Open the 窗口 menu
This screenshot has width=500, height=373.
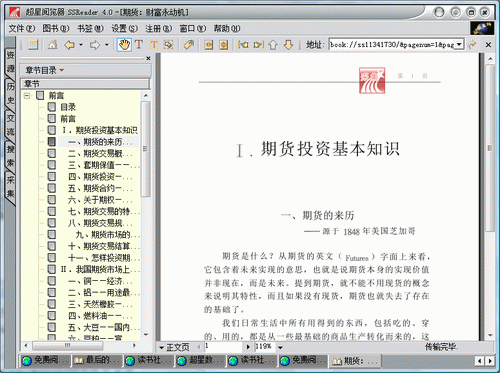coord(193,29)
